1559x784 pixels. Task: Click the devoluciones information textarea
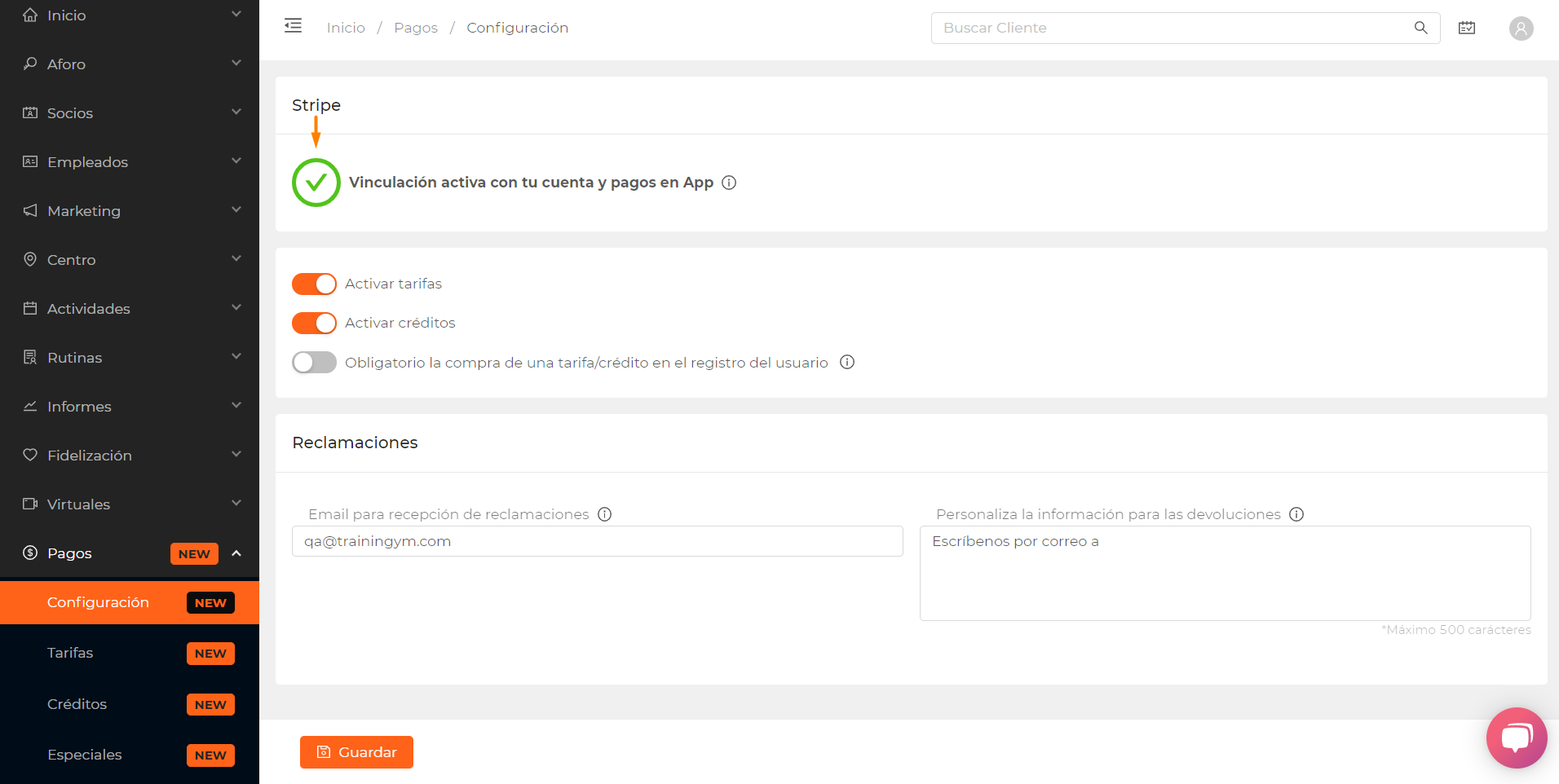[x=1225, y=573]
